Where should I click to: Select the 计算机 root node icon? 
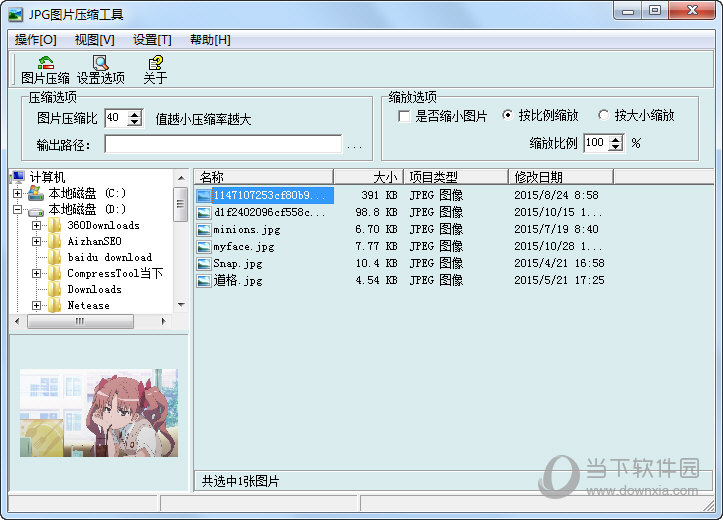[x=18, y=177]
